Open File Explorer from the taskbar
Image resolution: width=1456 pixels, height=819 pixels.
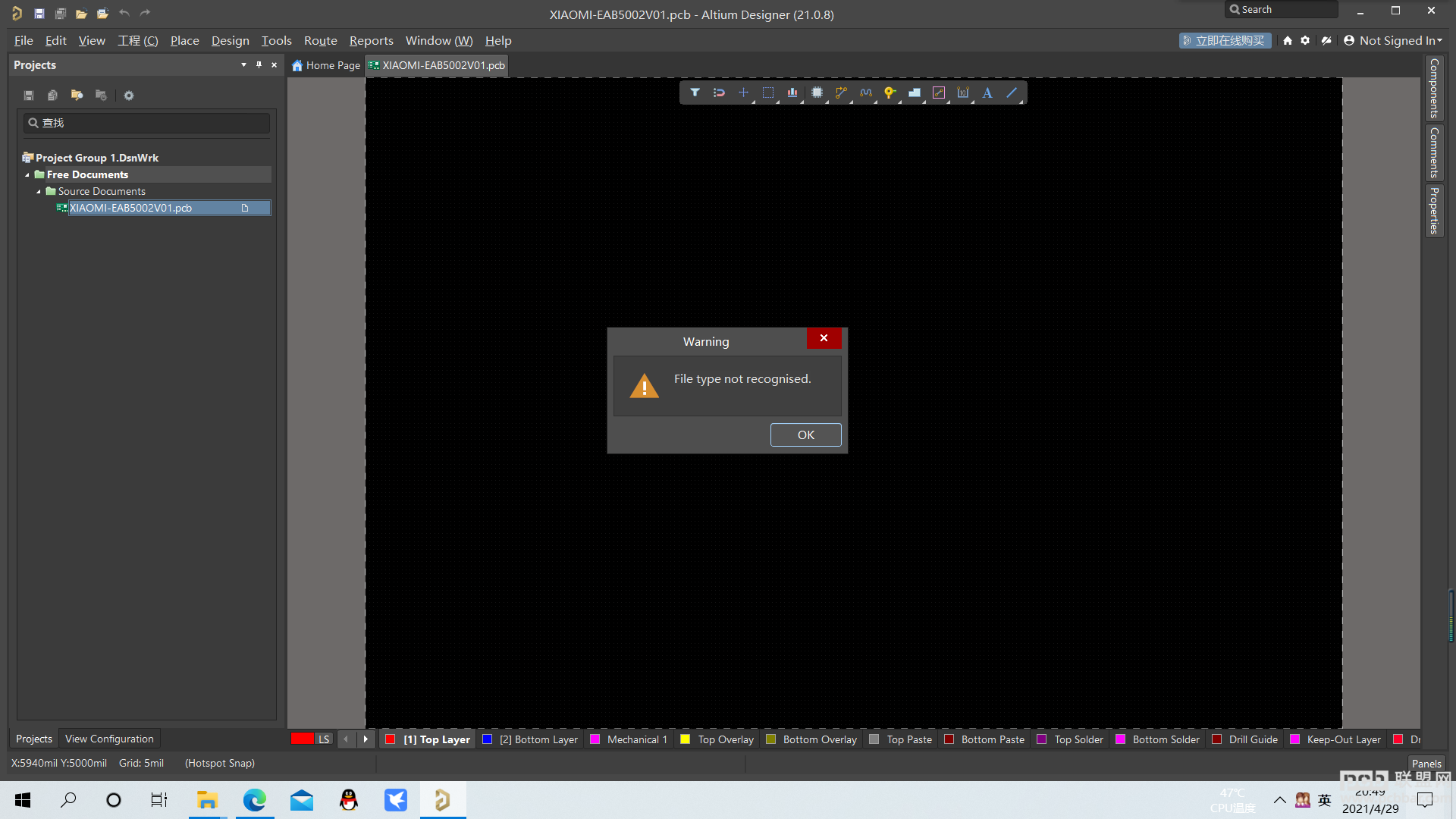pos(207,800)
